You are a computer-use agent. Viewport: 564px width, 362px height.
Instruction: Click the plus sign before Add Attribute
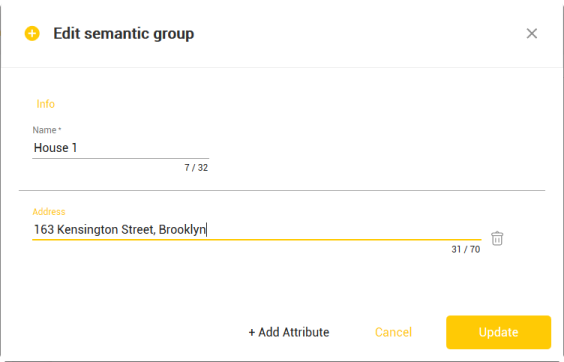tap(252, 332)
